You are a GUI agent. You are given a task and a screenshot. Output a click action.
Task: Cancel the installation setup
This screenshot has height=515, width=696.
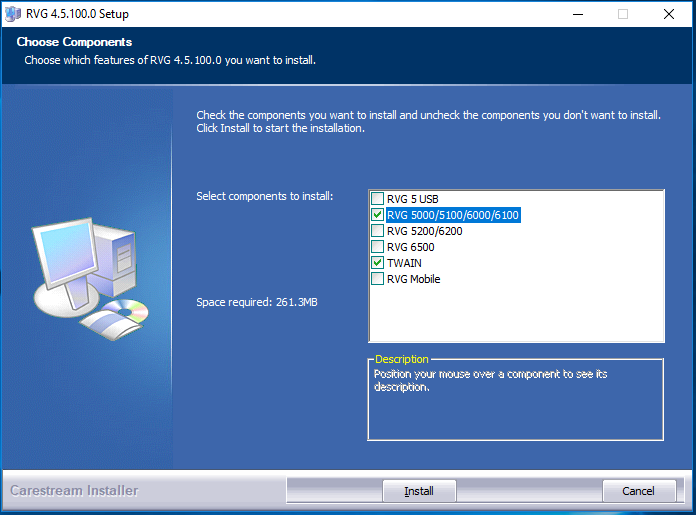click(x=638, y=491)
